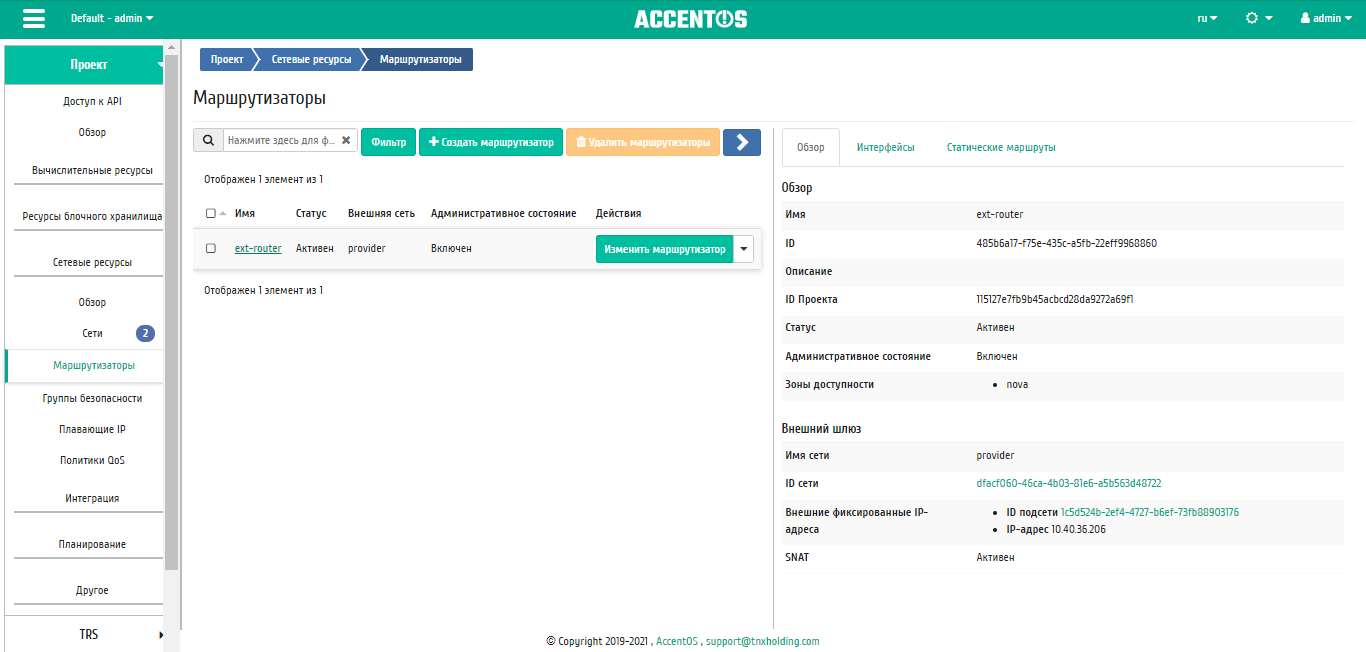Open the ru language dropdown
The width and height of the screenshot is (1366, 652).
point(1207,18)
